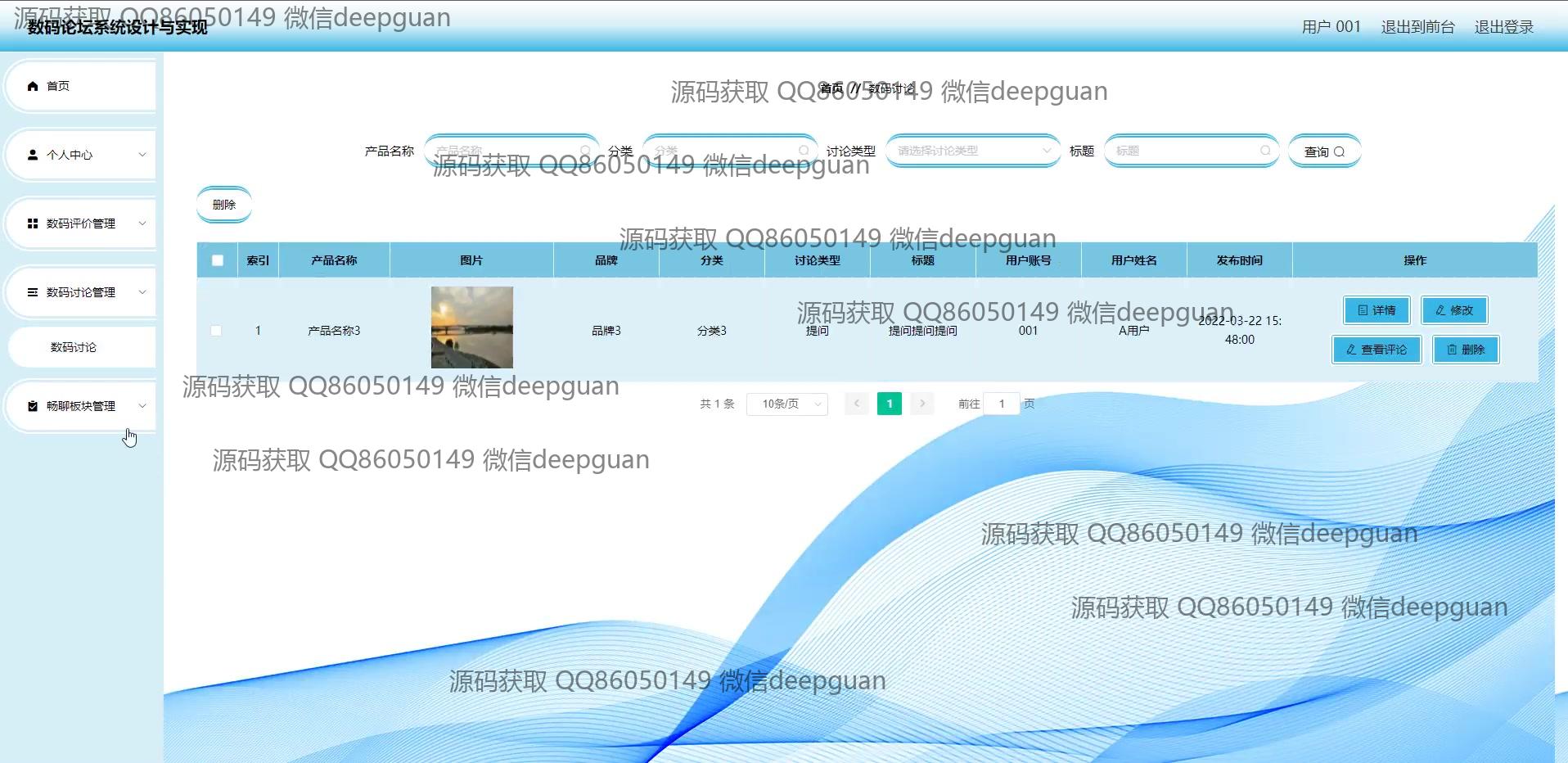Screen dimensions: 1568x763
Task: Click the 提问提问提问 title cell
Action: tap(923, 331)
